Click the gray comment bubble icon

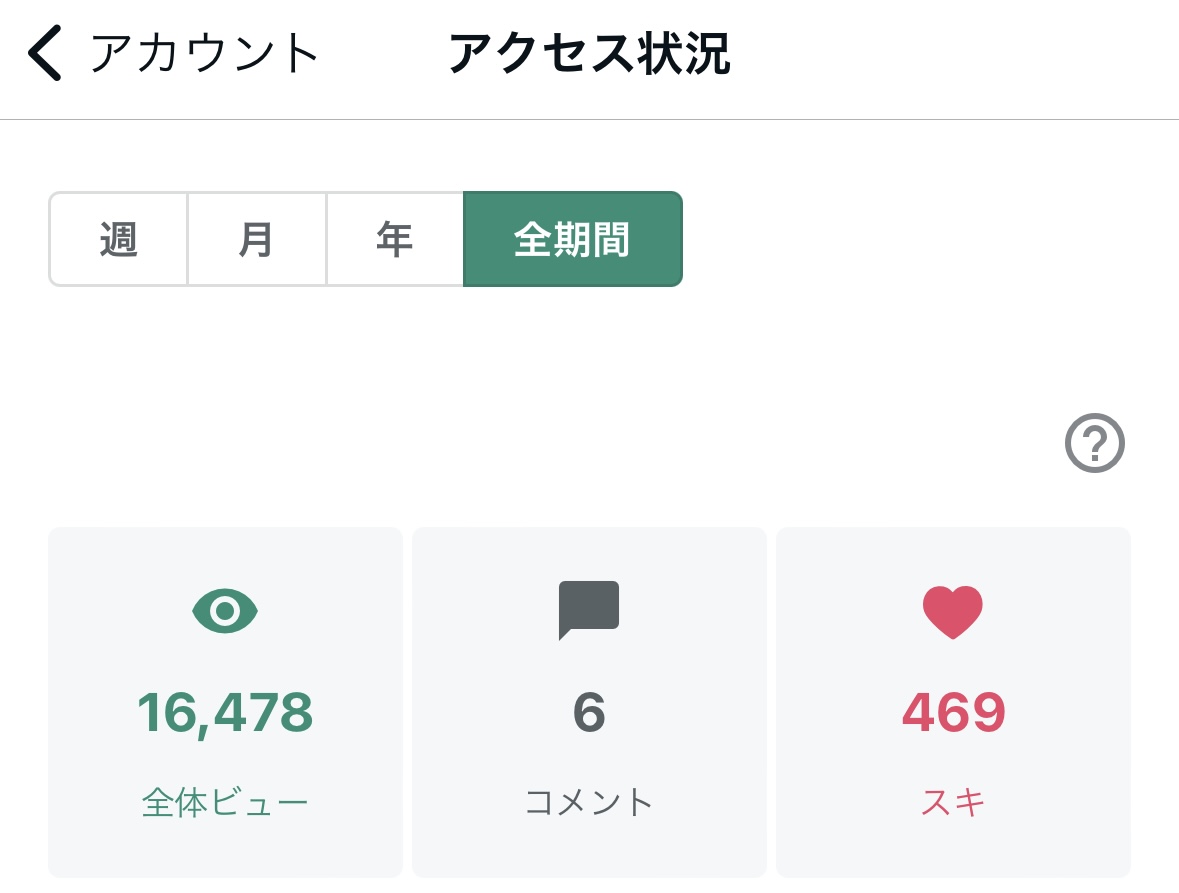589,610
